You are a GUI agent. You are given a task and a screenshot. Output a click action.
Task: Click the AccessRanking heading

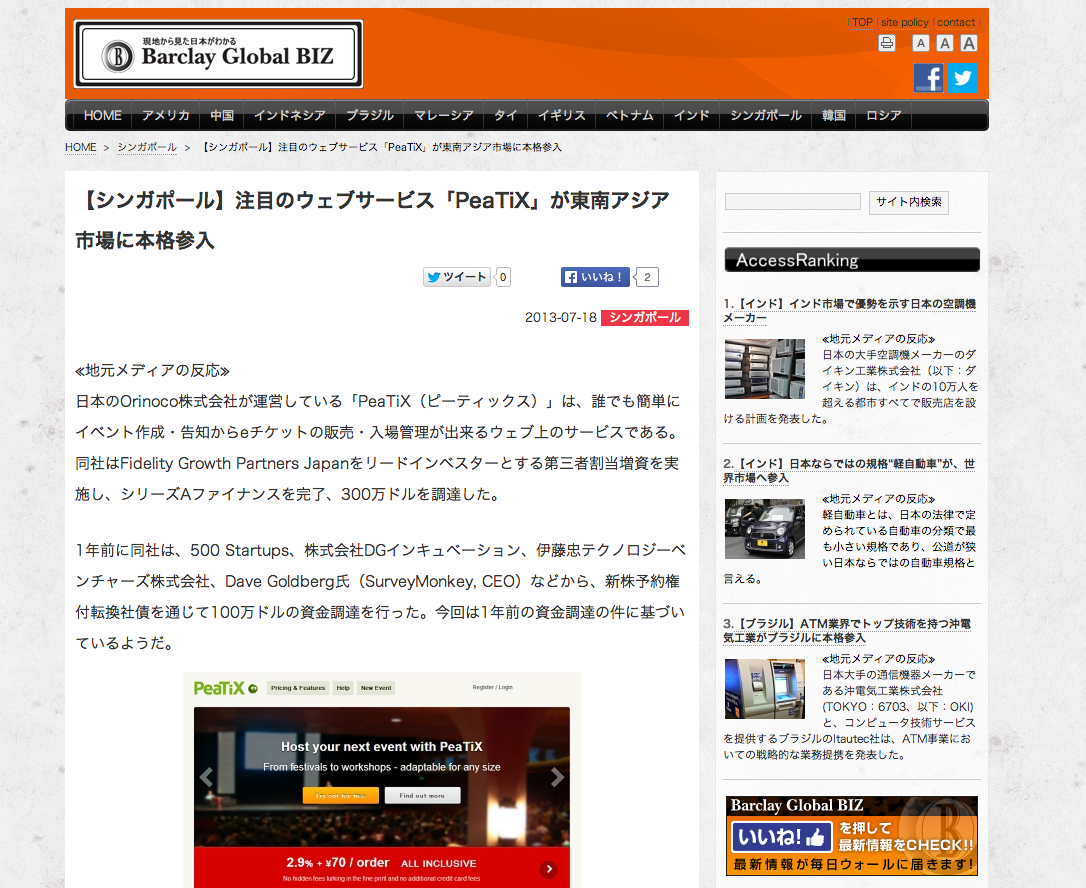852,260
